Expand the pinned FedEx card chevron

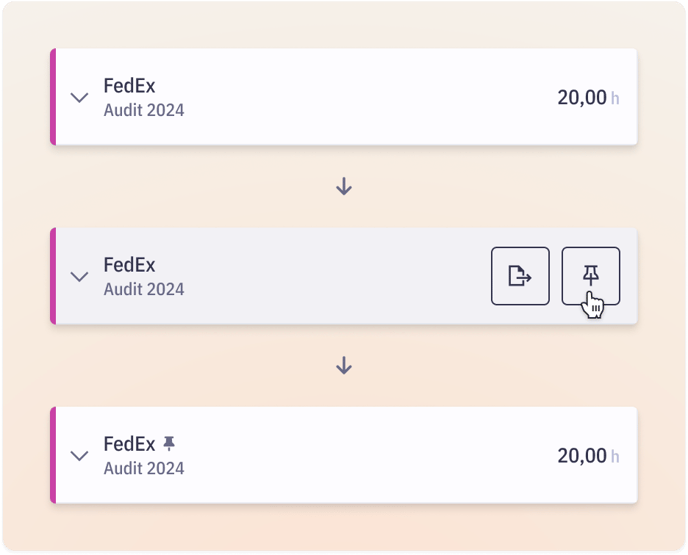click(x=79, y=455)
